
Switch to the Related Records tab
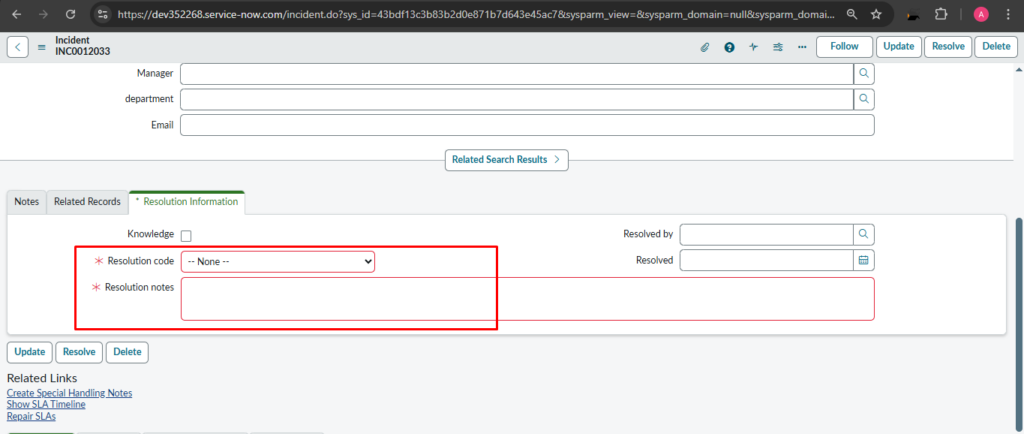point(87,202)
